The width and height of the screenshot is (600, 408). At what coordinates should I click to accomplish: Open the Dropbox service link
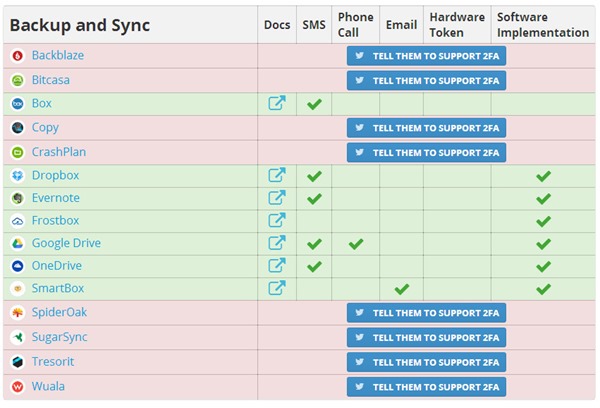[x=55, y=175]
